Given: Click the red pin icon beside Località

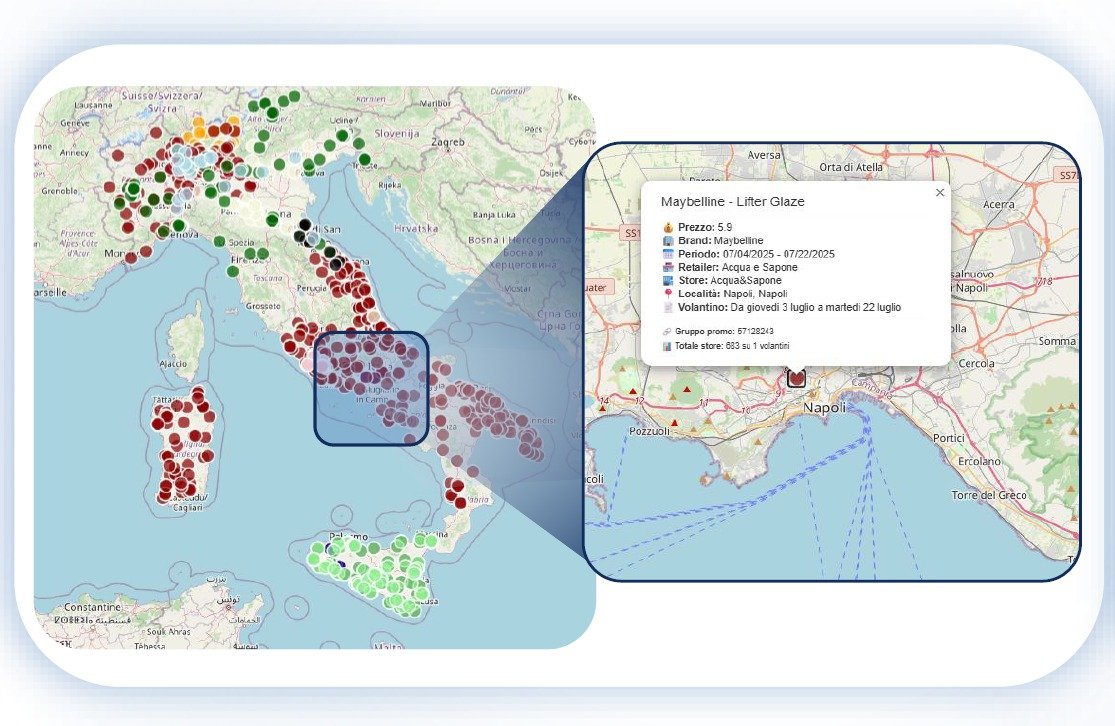Looking at the screenshot, I should (668, 294).
